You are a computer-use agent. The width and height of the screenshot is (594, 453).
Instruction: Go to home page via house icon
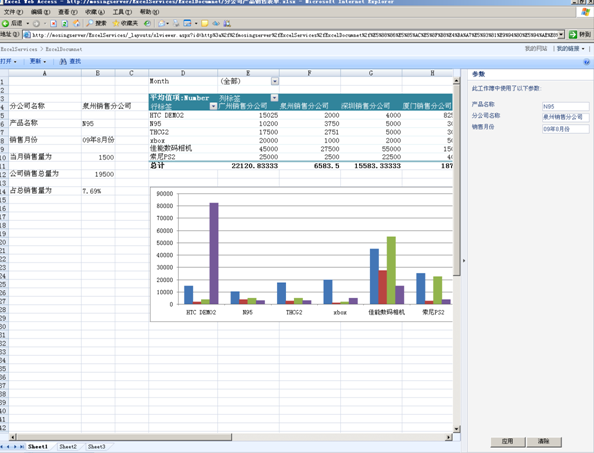point(77,23)
